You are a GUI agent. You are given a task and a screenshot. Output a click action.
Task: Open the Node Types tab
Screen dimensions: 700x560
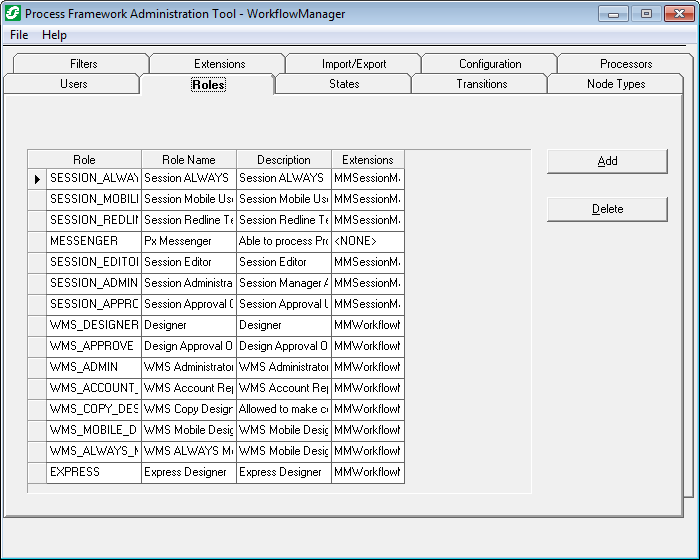click(616, 84)
